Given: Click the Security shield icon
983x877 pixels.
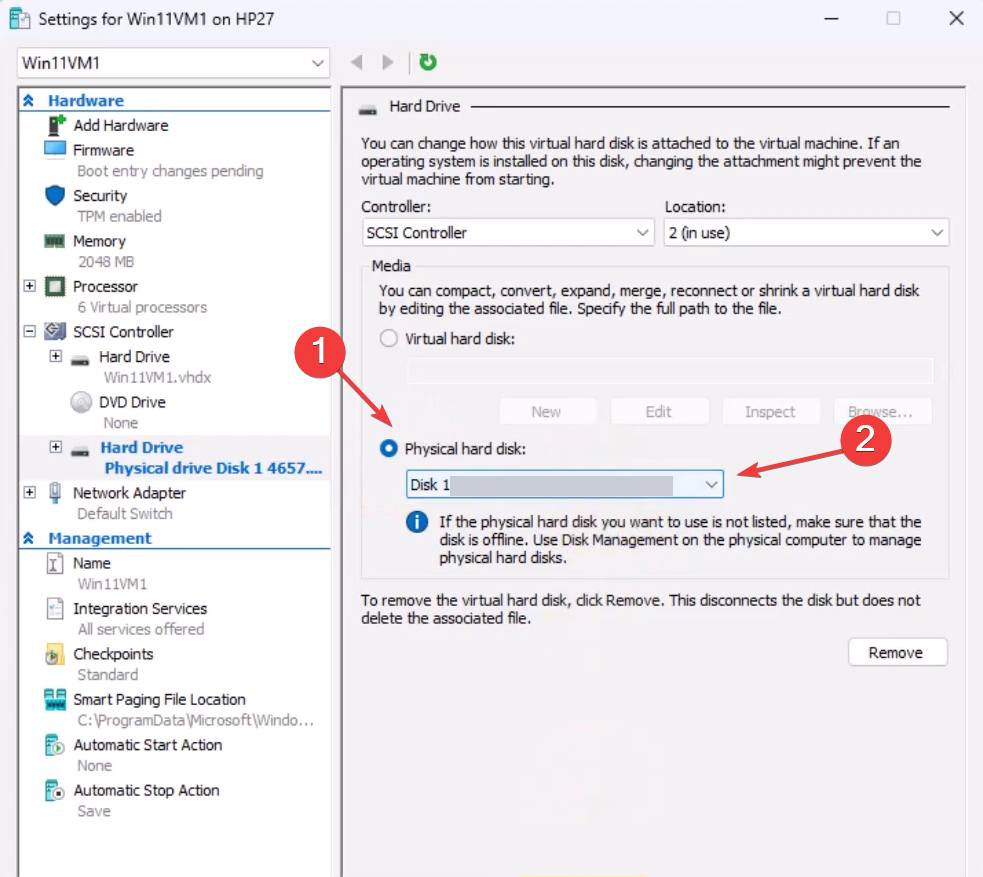Looking at the screenshot, I should 55,196.
